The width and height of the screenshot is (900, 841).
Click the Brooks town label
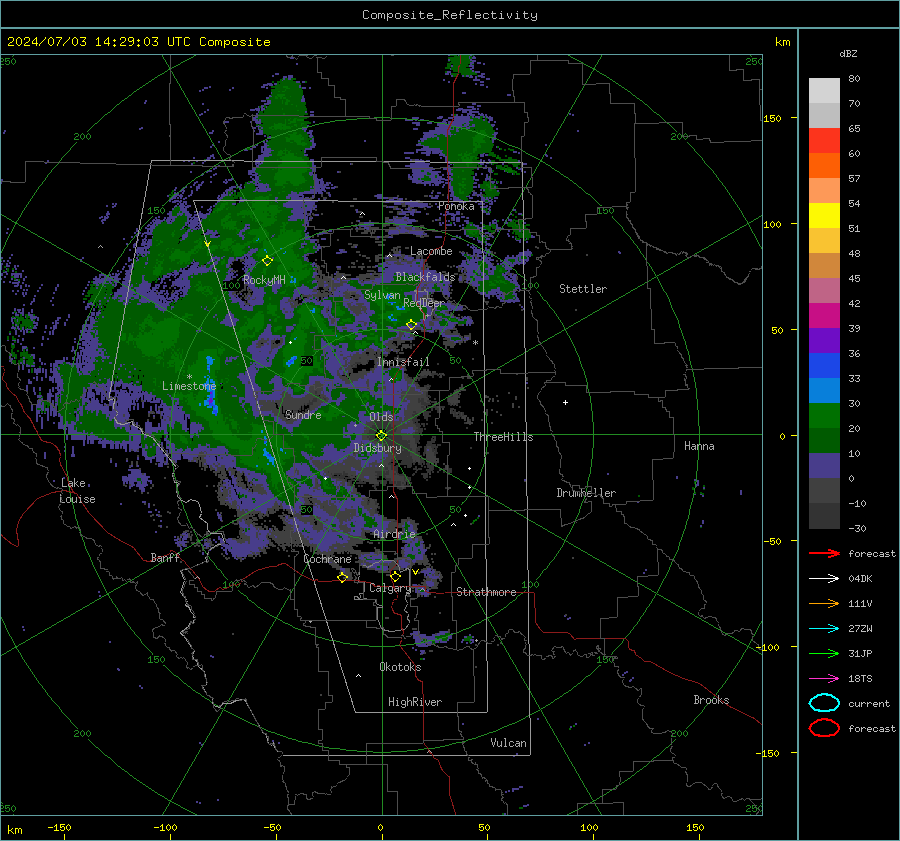click(x=711, y=700)
